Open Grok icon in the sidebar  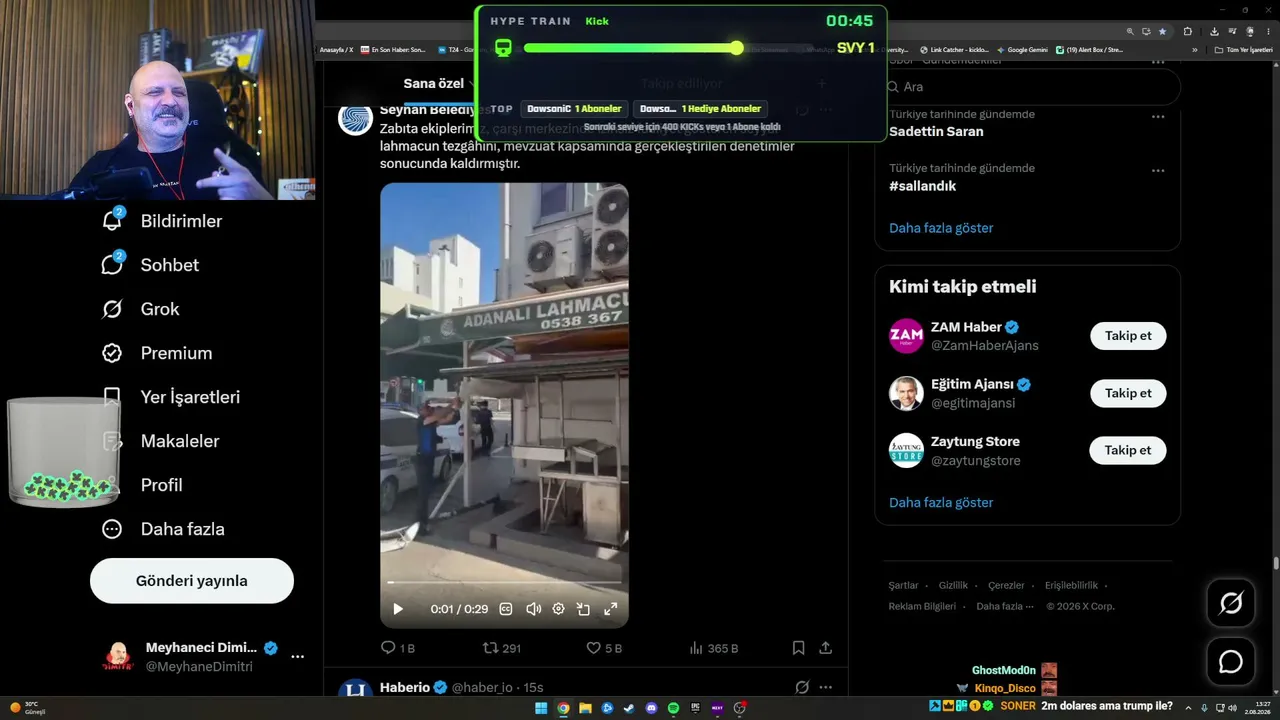click(x=112, y=309)
